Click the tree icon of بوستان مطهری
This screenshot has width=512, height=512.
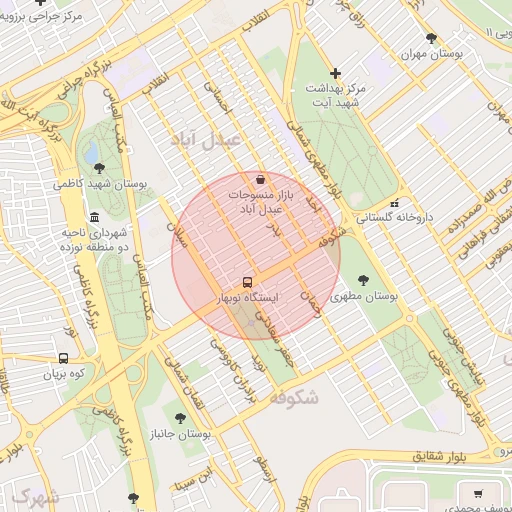363,280
